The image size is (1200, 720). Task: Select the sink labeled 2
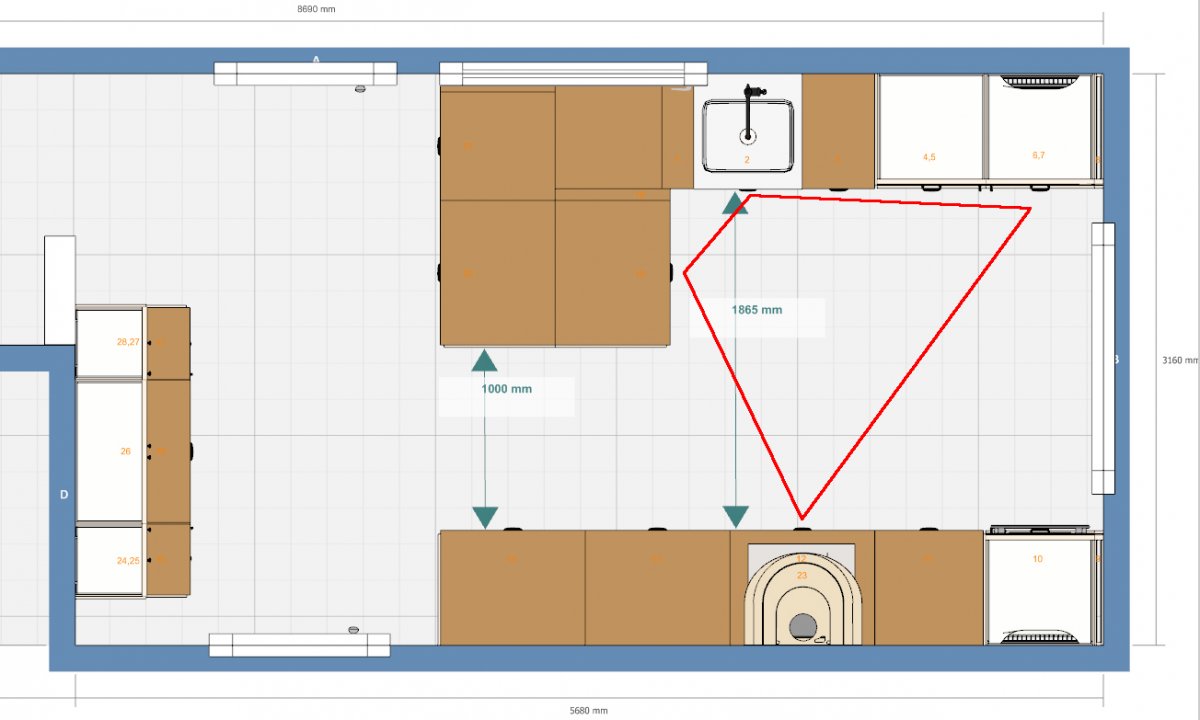tap(748, 136)
